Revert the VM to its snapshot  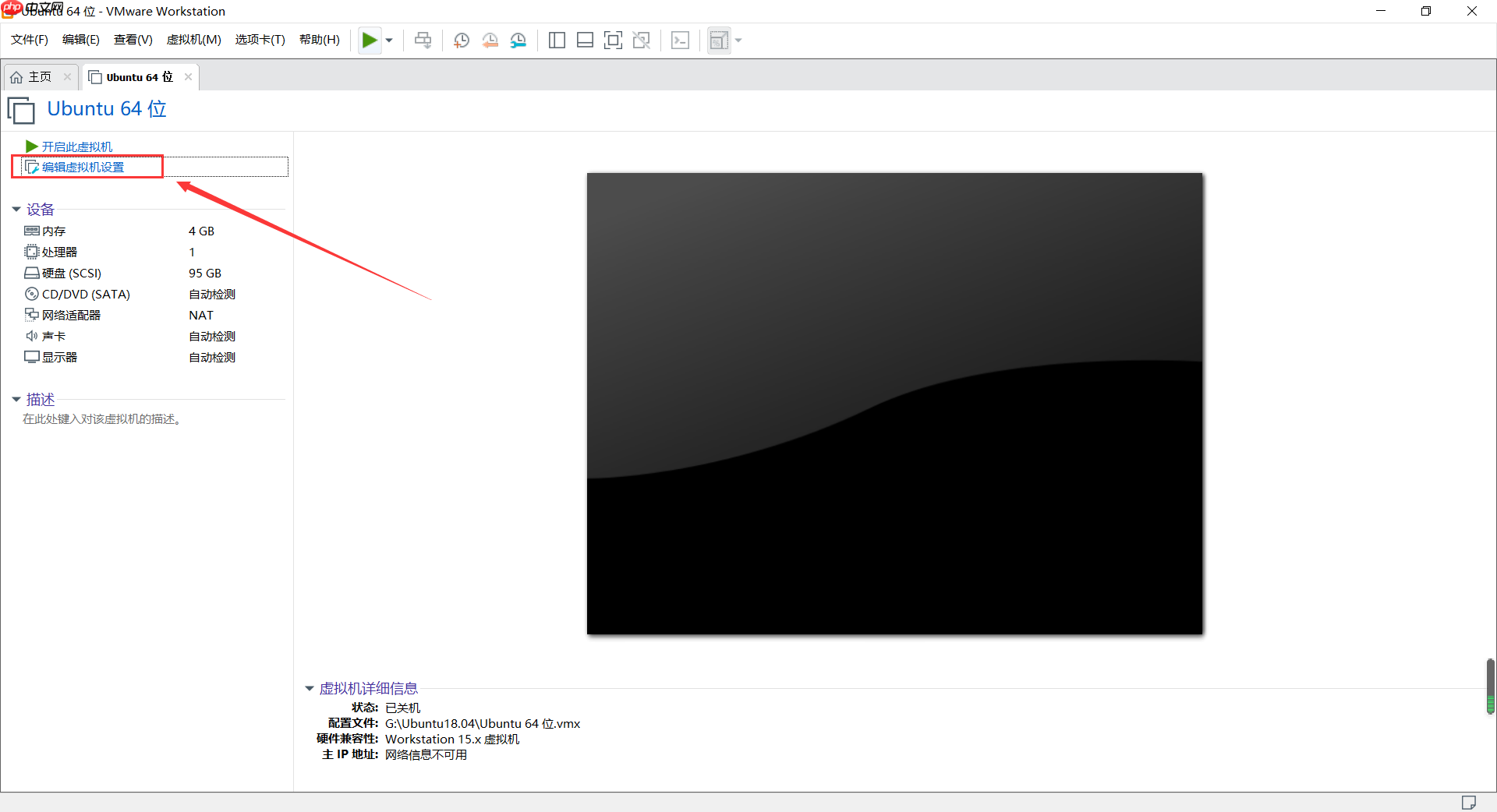point(490,40)
